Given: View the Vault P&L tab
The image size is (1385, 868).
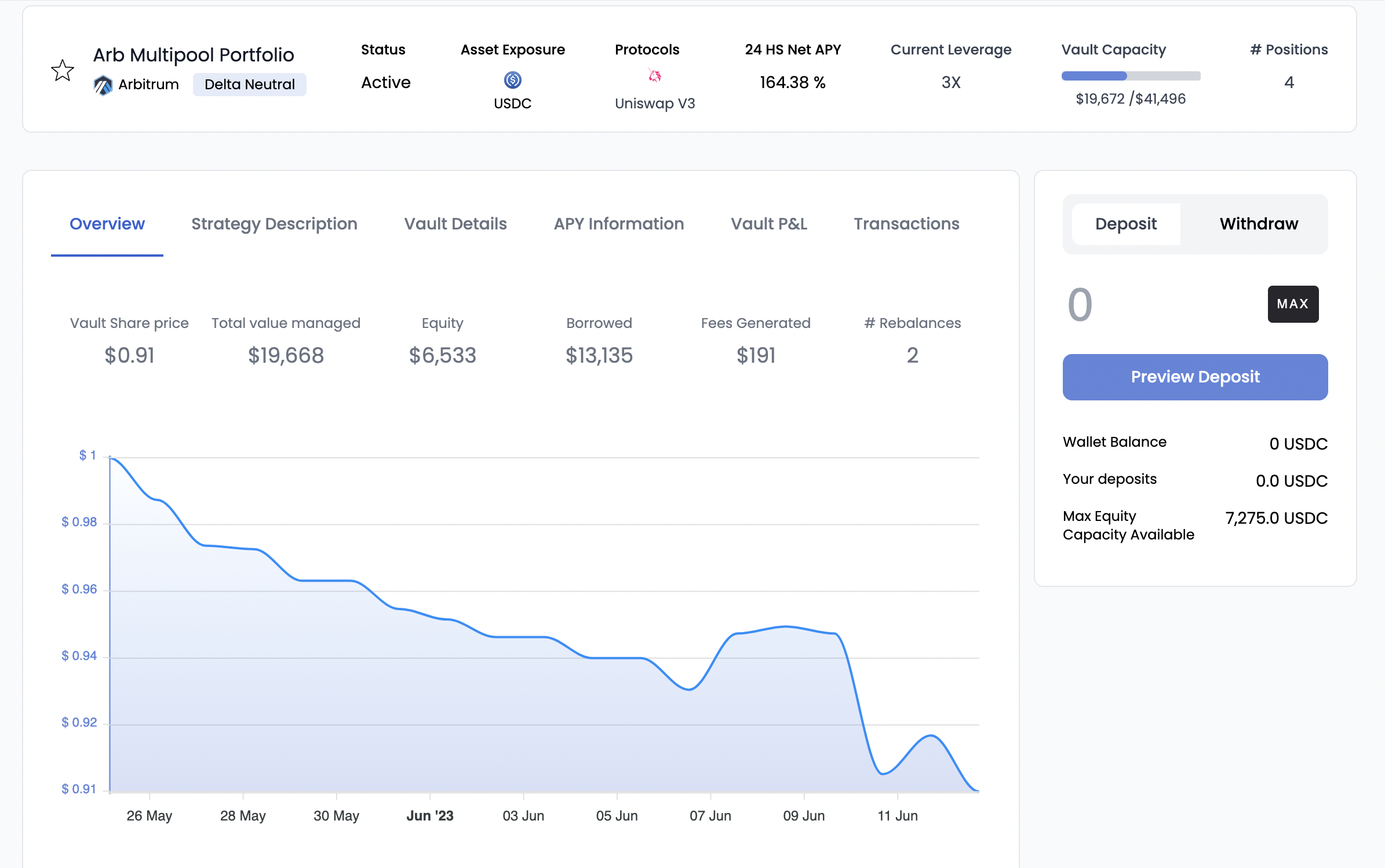Looking at the screenshot, I should pos(768,224).
